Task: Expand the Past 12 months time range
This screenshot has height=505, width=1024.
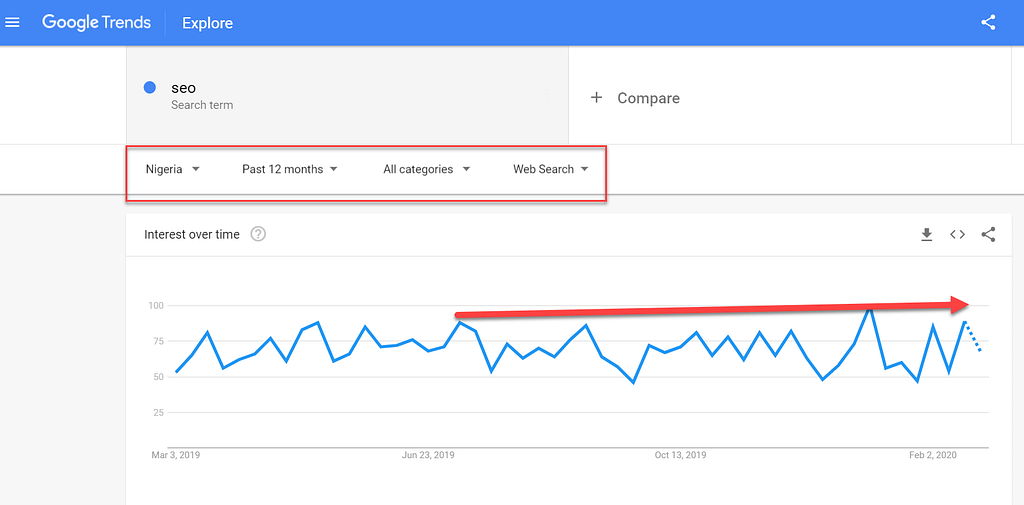Action: click(289, 169)
